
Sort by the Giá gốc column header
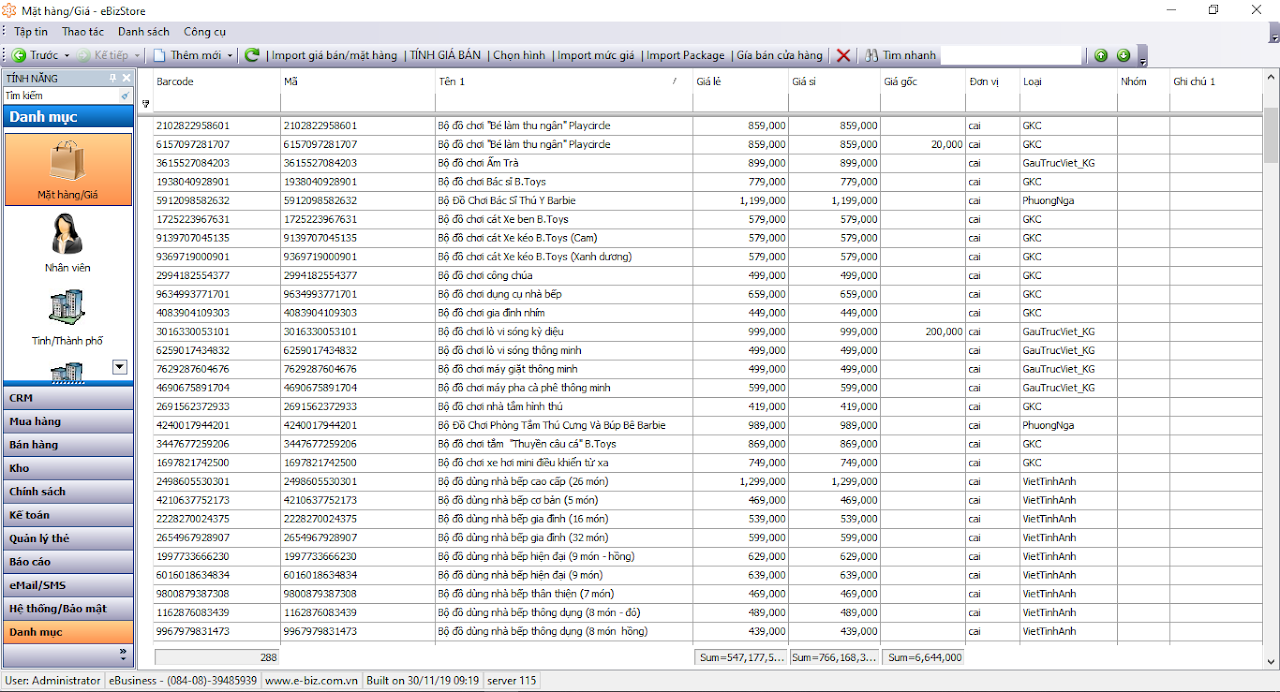coord(922,81)
